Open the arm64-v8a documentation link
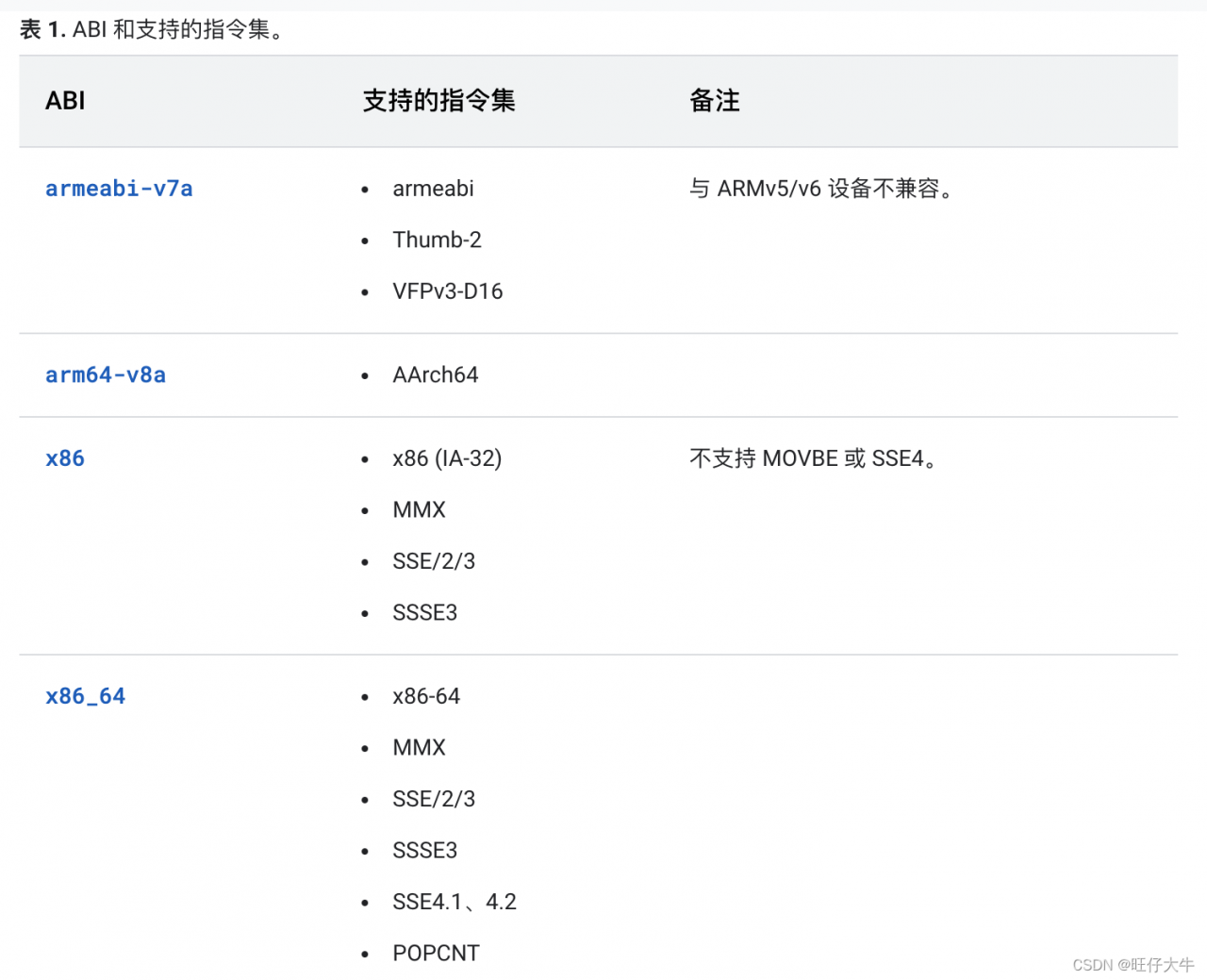 tap(106, 374)
